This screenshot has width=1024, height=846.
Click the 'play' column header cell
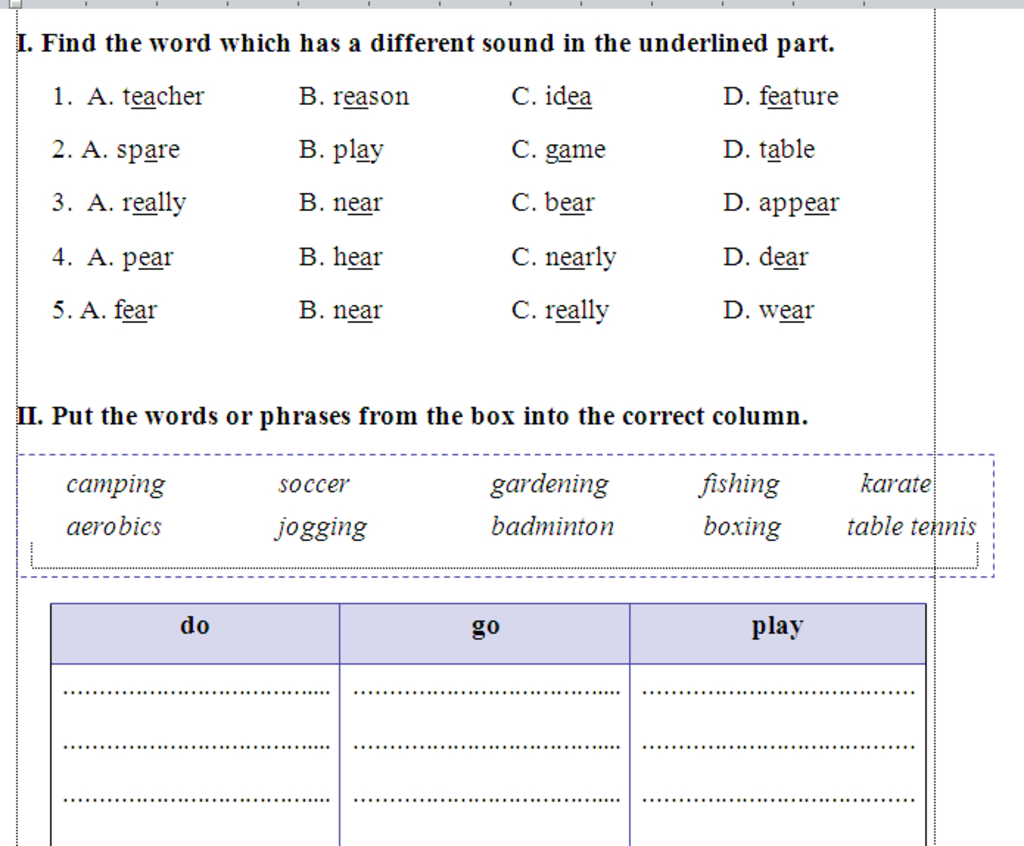pyautogui.click(x=777, y=627)
